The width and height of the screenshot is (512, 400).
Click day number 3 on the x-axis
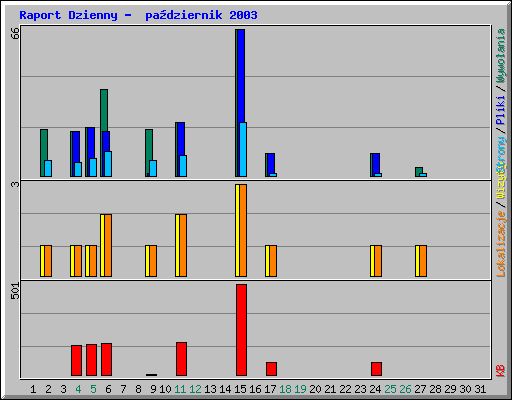click(63, 389)
